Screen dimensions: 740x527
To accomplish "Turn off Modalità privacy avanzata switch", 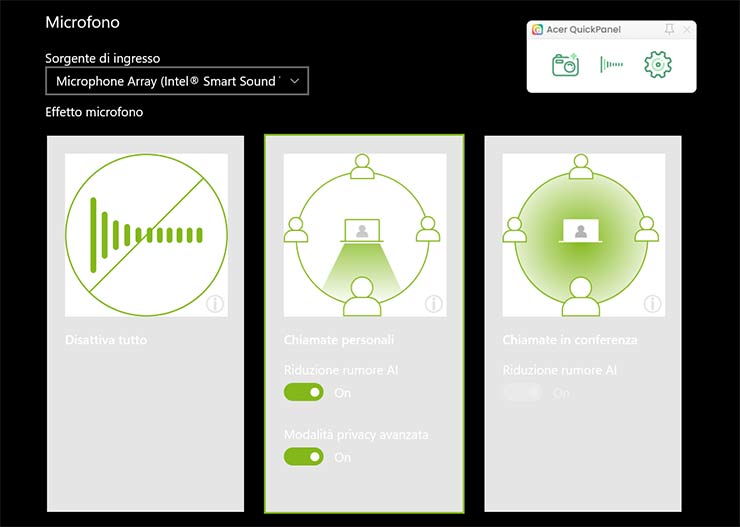I will (x=304, y=457).
